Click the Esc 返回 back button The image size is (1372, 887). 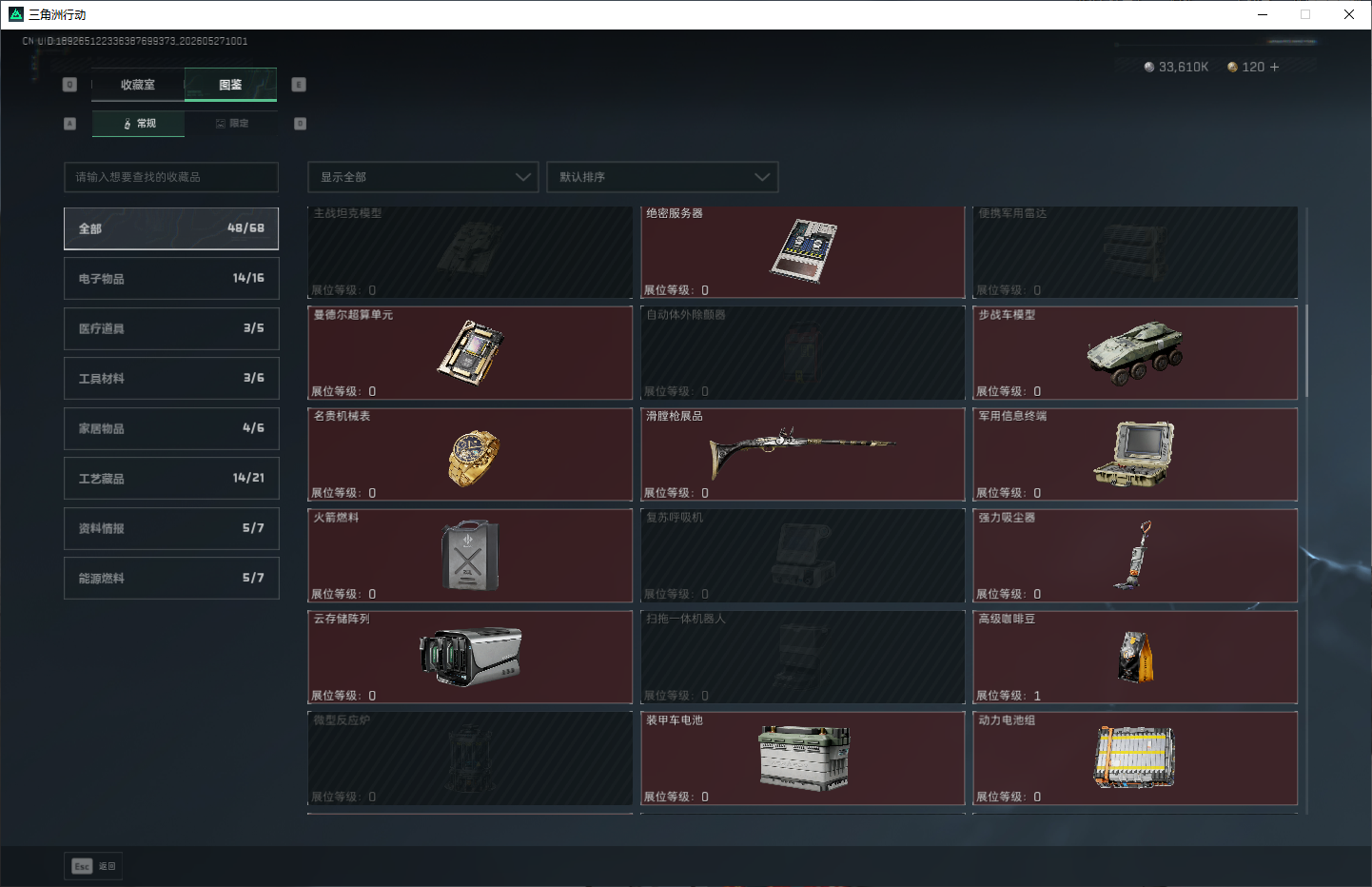[93, 866]
